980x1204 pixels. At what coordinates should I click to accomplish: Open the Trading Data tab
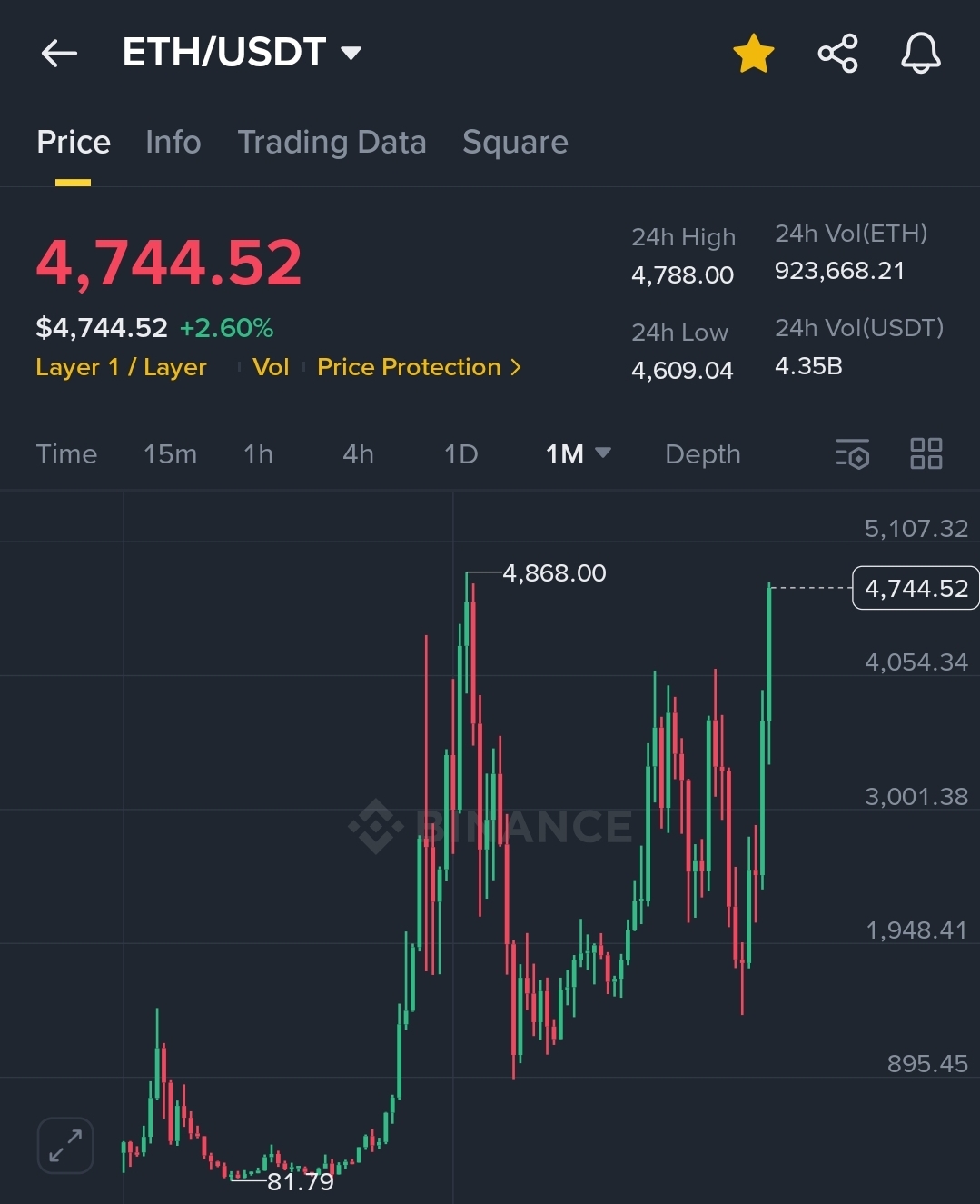332,142
